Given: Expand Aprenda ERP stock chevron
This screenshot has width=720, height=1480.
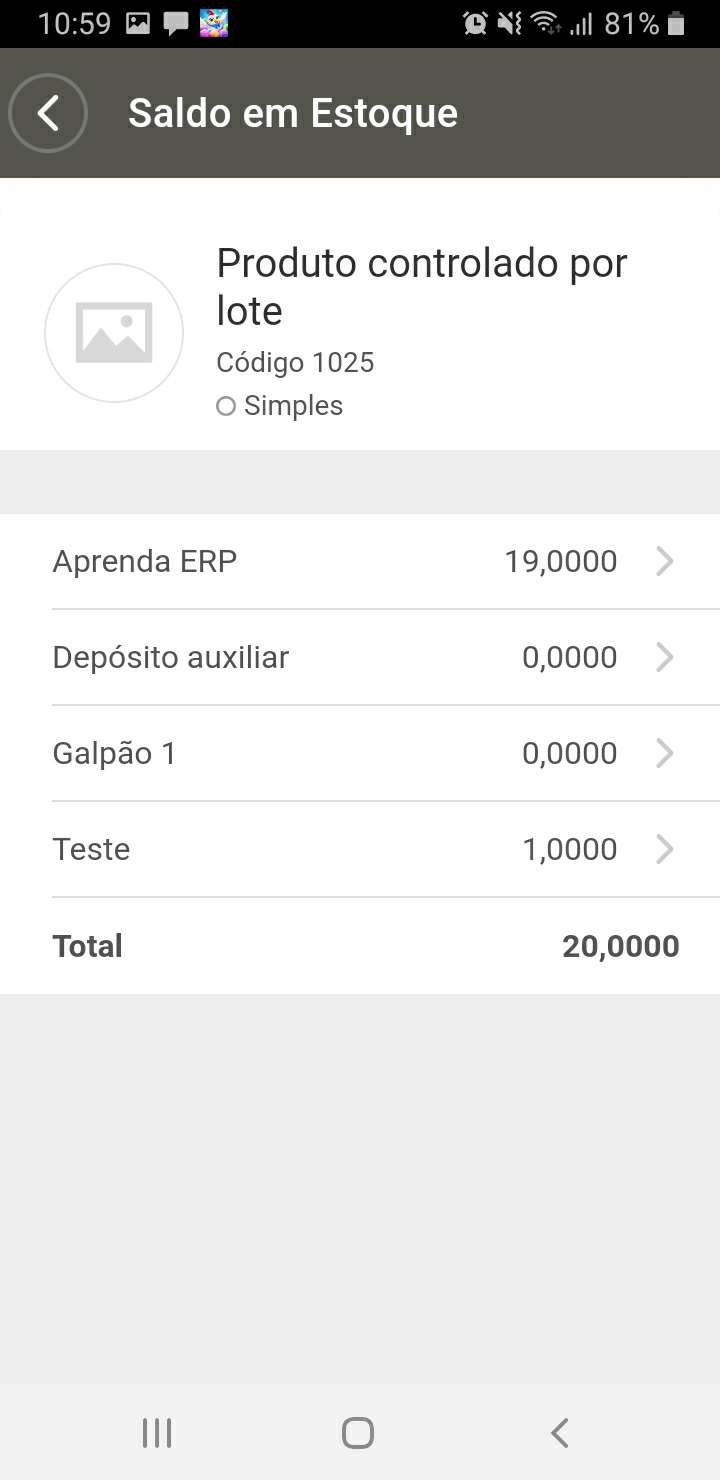Looking at the screenshot, I should pyautogui.click(x=664, y=561).
